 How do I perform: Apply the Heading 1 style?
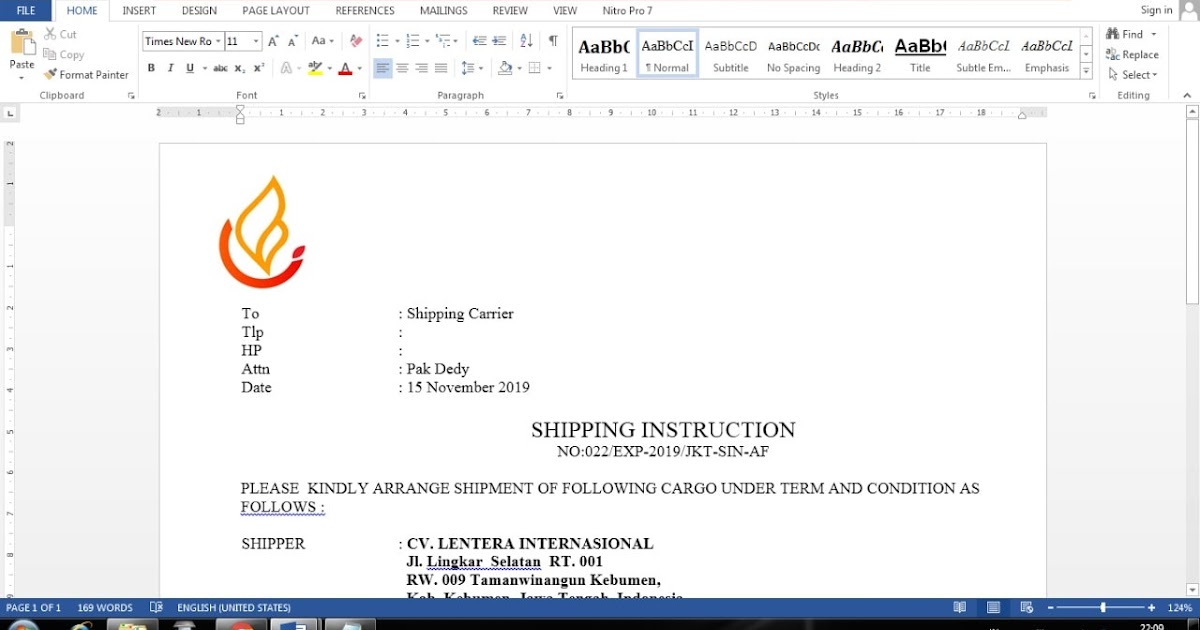(603, 52)
